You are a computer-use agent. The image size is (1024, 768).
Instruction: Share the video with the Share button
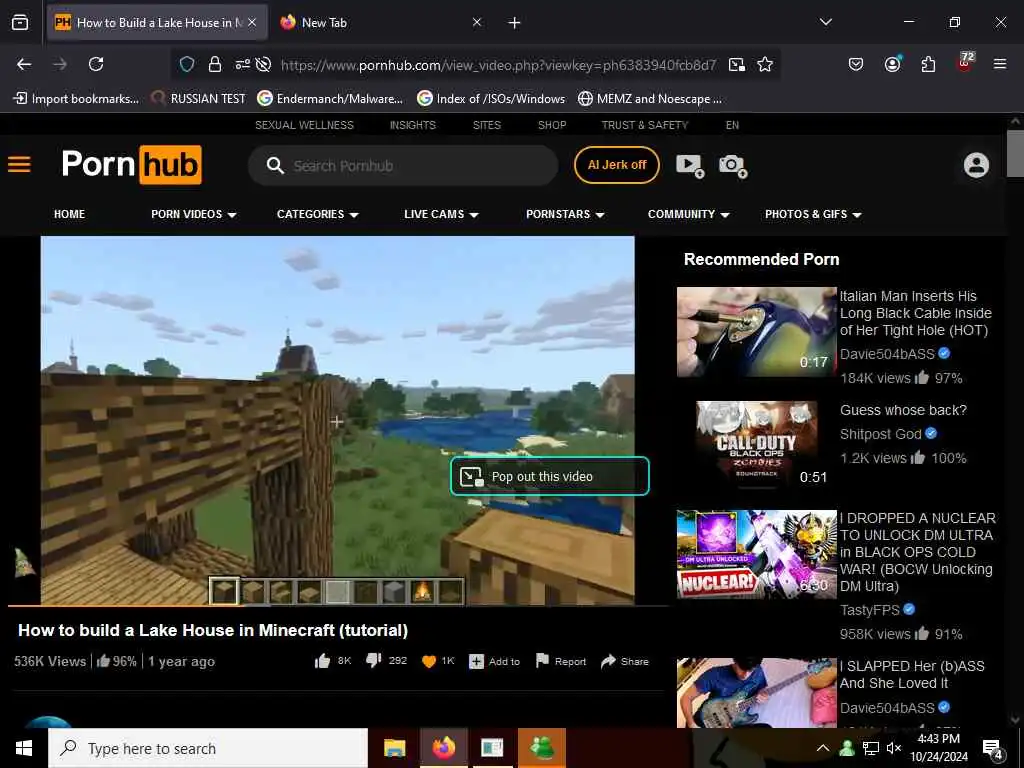point(625,662)
